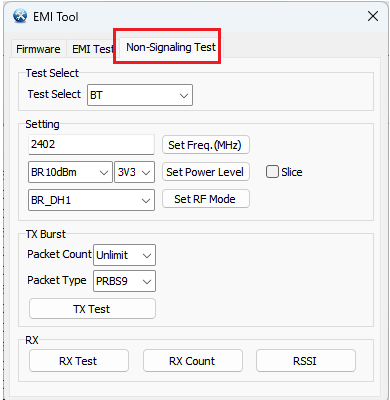Open the Test Select BT dropdown

click(x=140, y=95)
